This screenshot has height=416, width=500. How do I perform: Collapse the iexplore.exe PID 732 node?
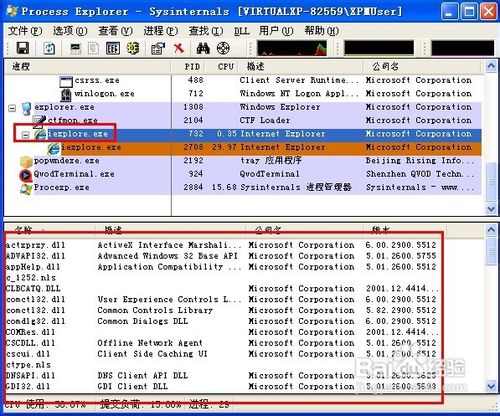pyautogui.click(x=25, y=135)
